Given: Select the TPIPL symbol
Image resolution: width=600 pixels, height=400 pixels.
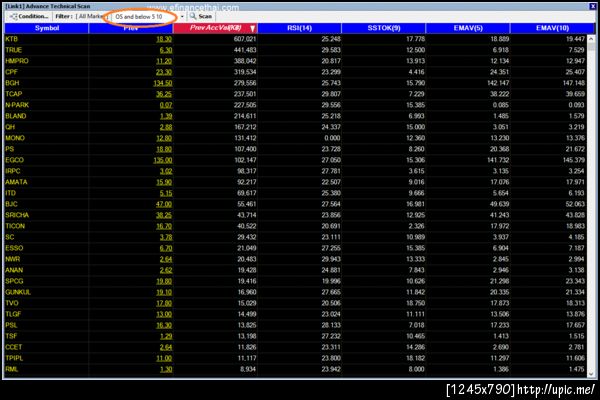Looking at the screenshot, I should pyautogui.click(x=14, y=358).
